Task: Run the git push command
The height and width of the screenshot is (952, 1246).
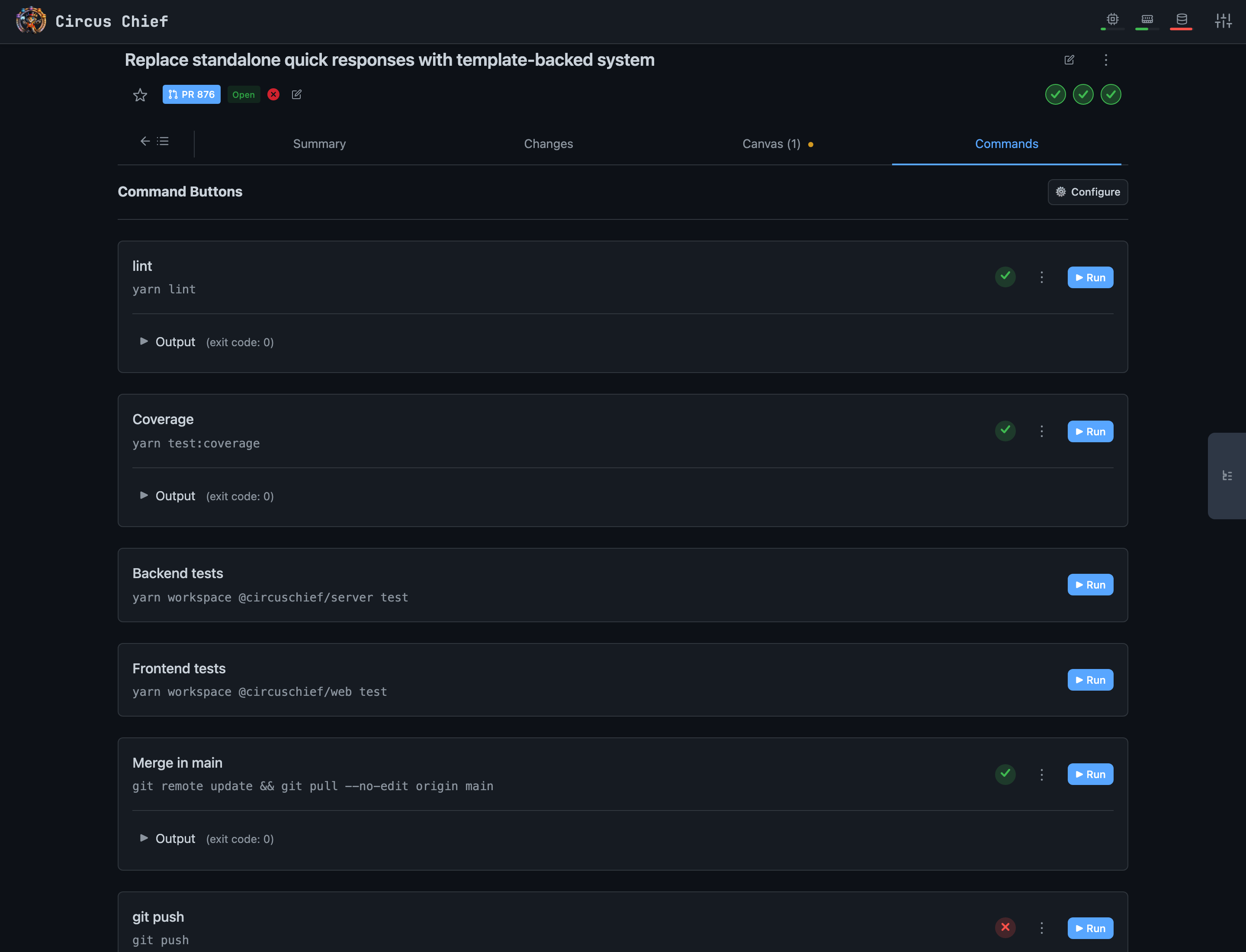Action: coord(1090,928)
